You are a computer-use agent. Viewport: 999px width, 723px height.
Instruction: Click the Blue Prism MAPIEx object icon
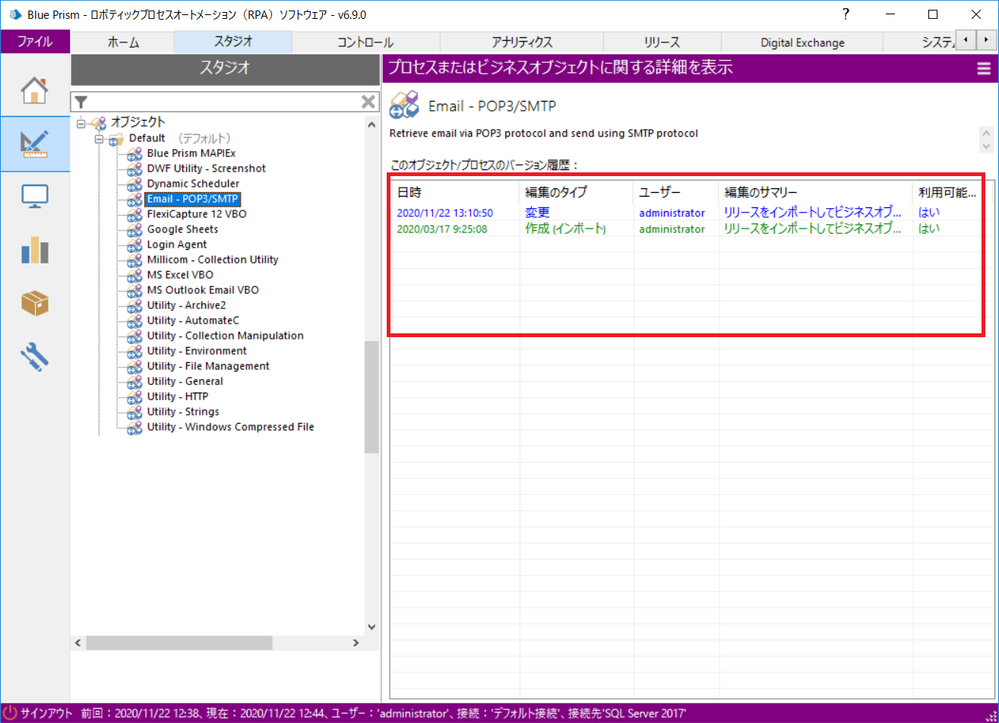click(x=134, y=154)
